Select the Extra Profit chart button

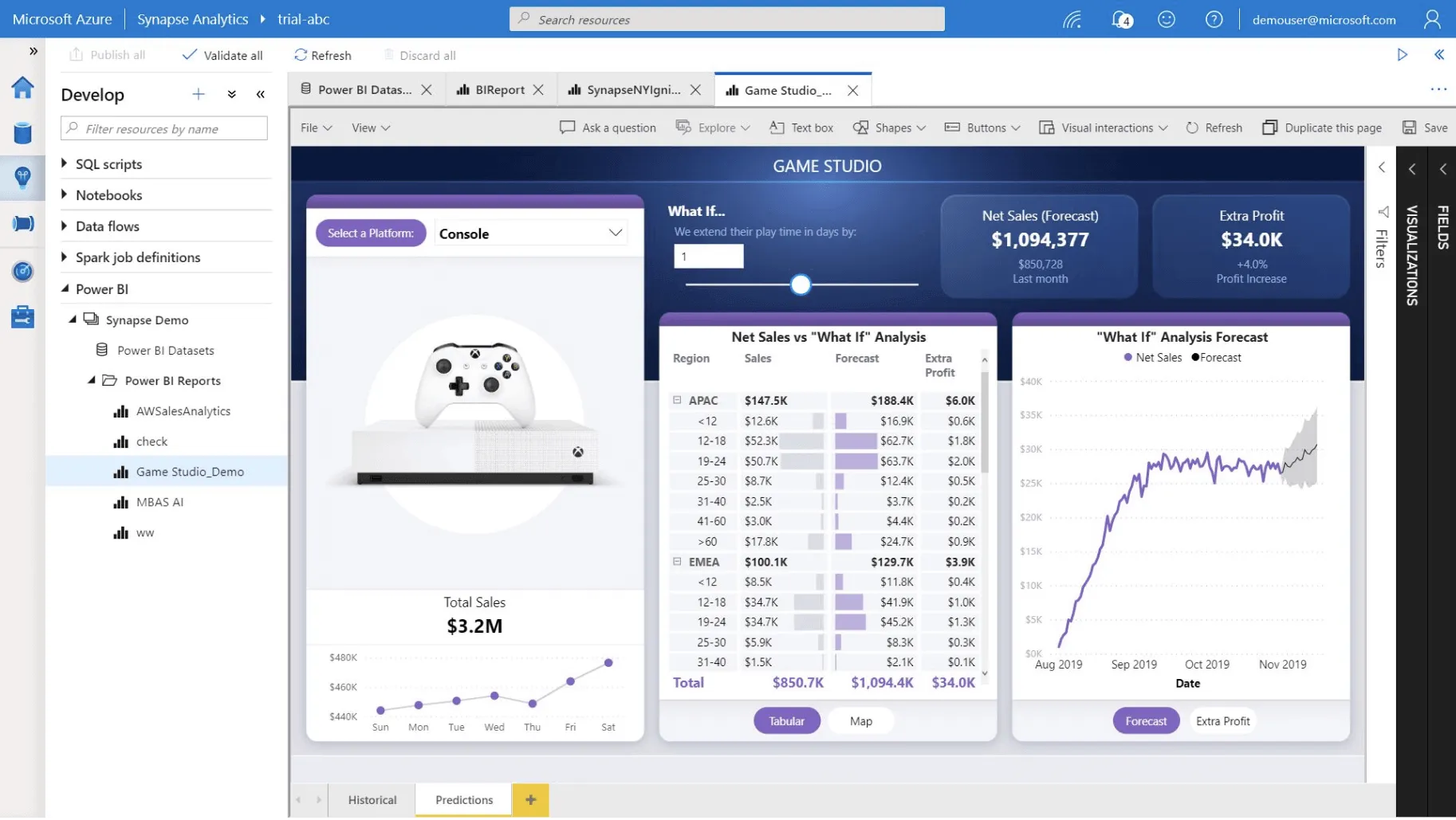click(x=1222, y=721)
